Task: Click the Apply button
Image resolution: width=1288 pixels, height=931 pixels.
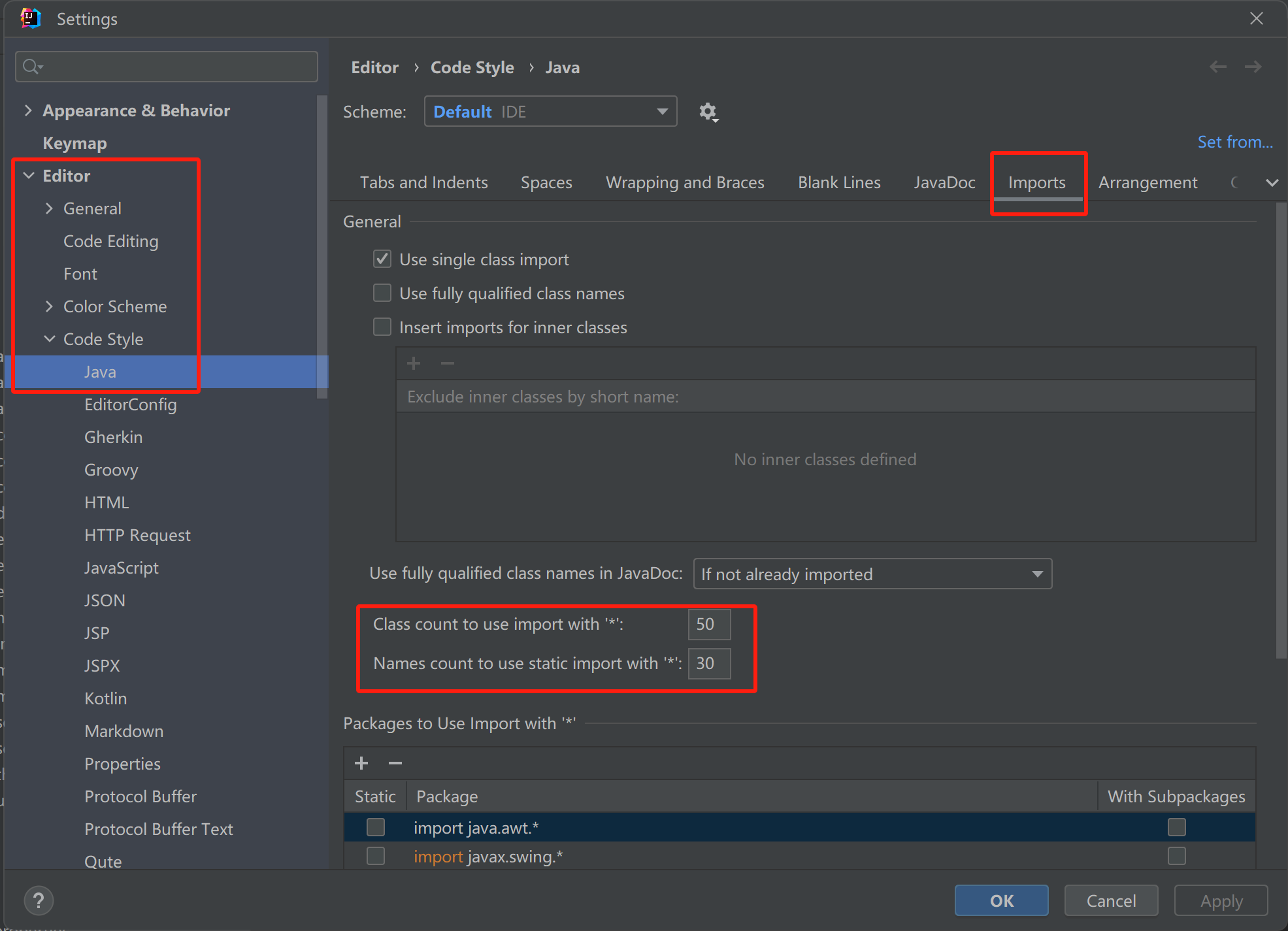Action: [1221, 901]
